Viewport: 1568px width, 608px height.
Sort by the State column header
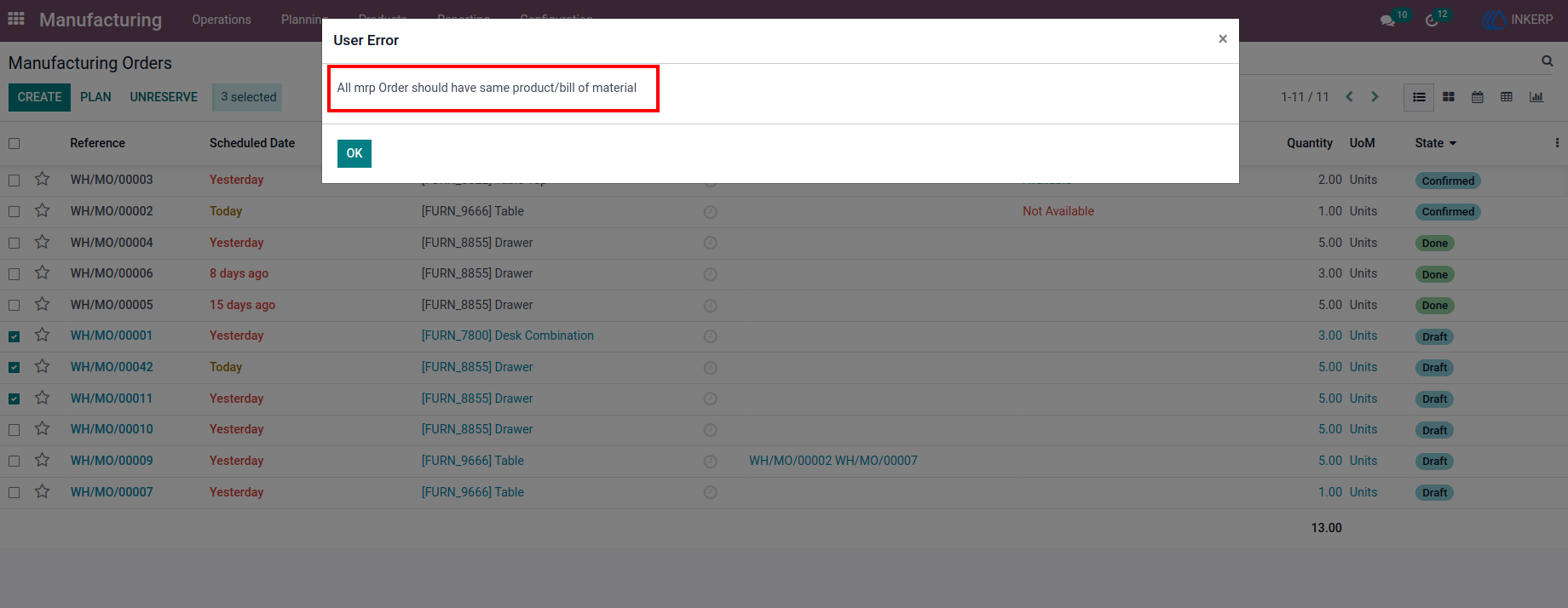click(x=1436, y=143)
